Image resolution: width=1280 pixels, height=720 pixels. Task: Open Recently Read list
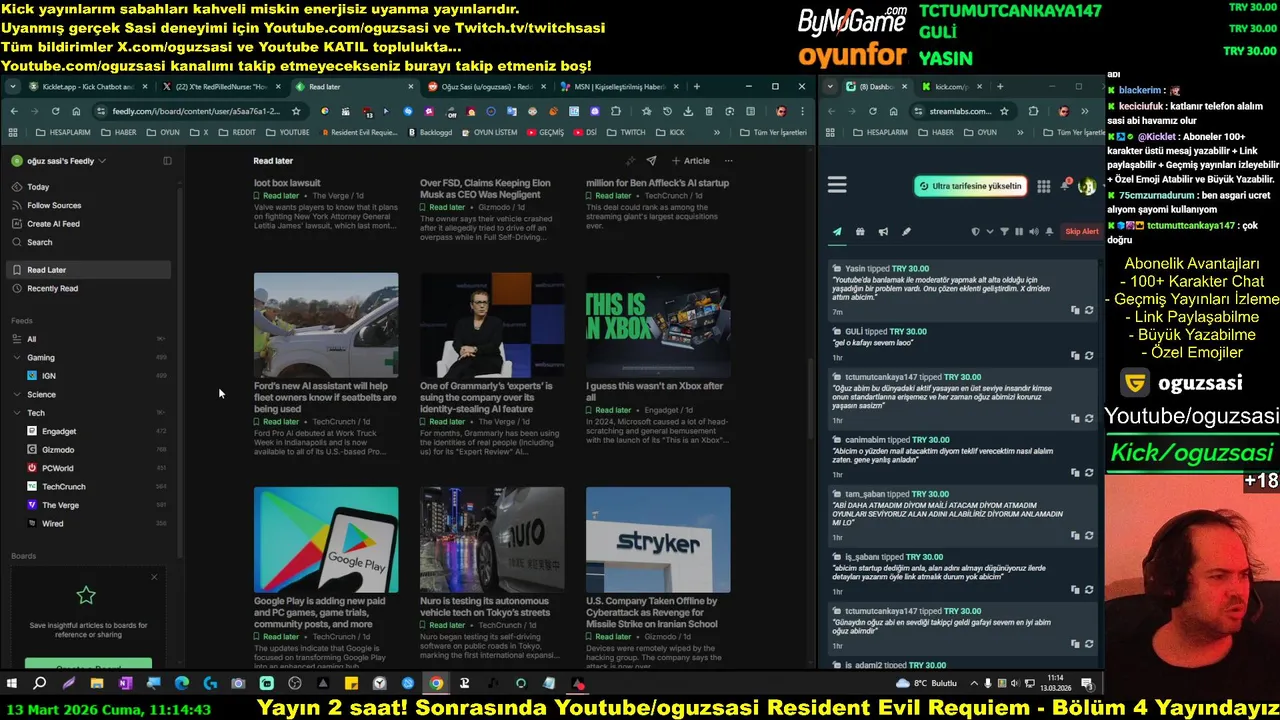click(x=90, y=288)
